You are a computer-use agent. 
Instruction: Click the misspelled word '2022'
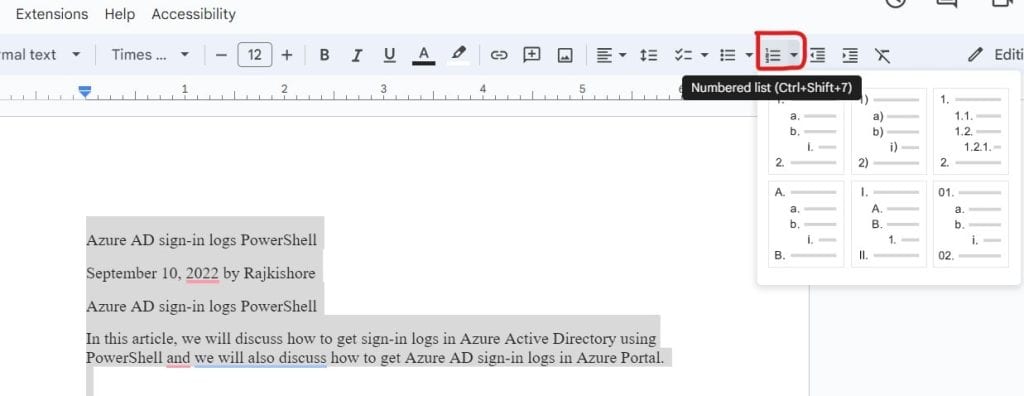tap(202, 273)
